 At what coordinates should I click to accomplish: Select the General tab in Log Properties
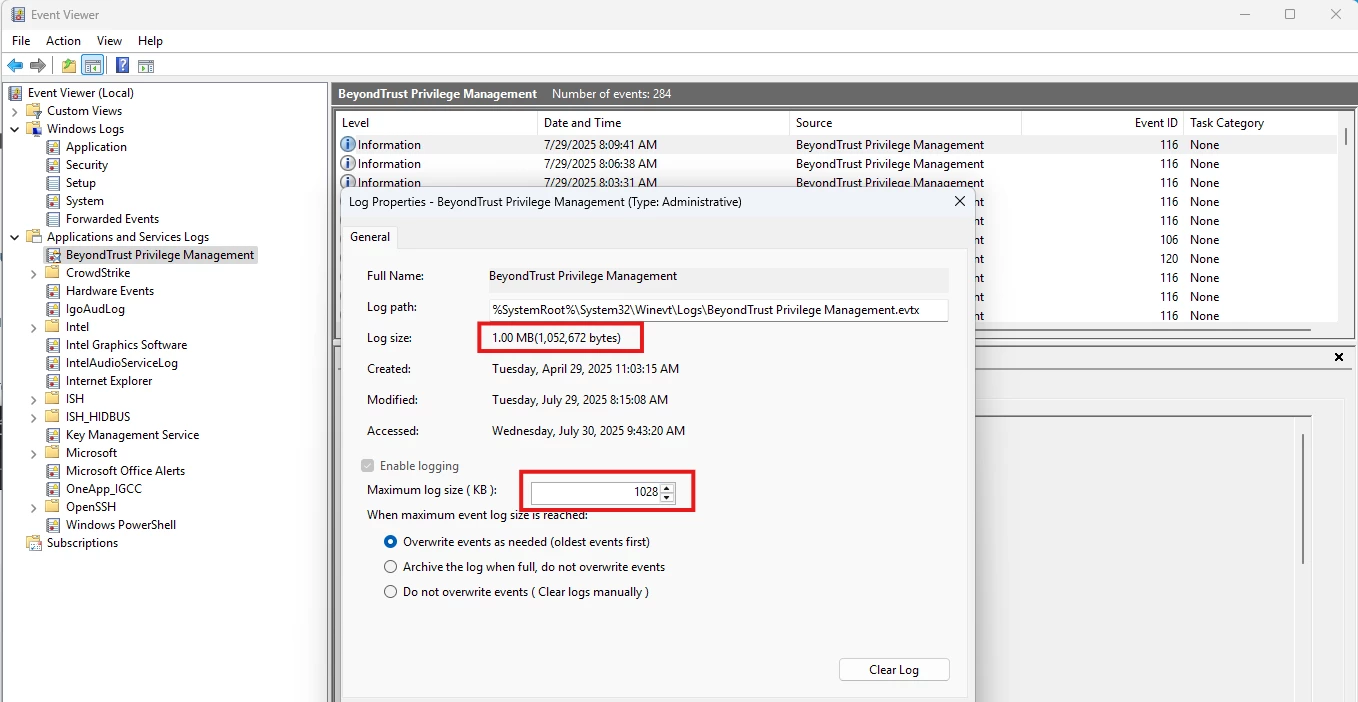coord(370,237)
